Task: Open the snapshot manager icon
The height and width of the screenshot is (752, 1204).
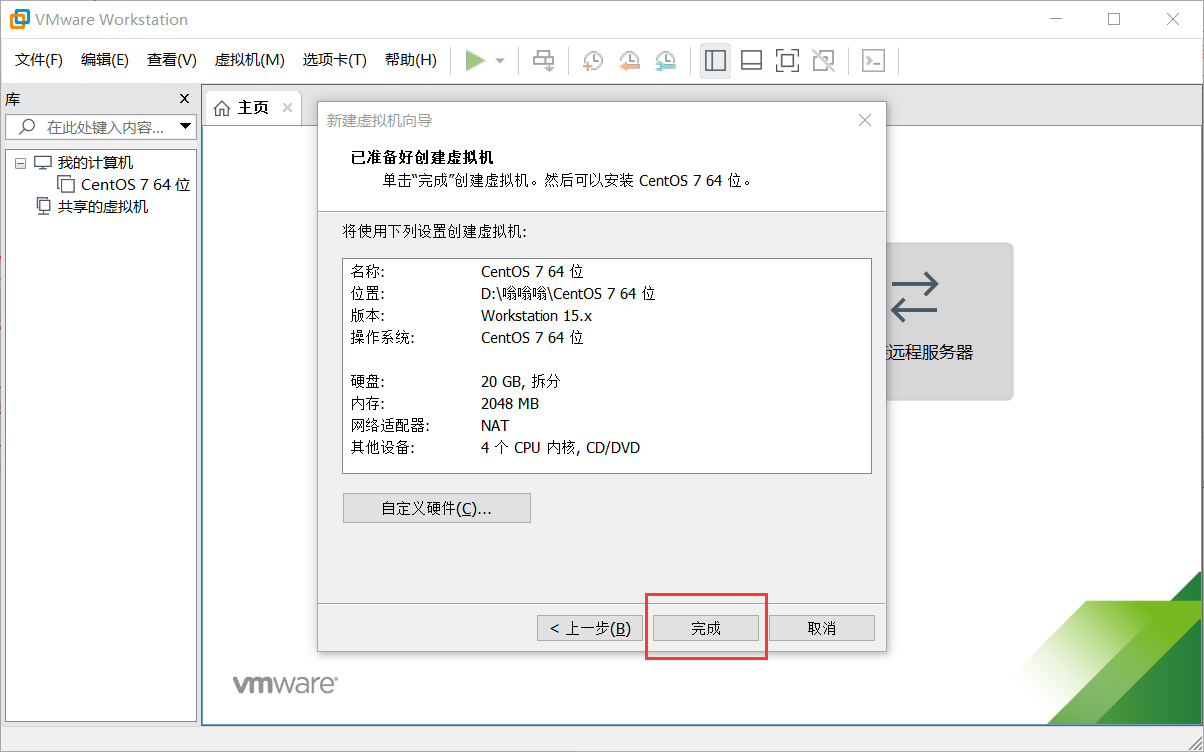Action: point(665,61)
